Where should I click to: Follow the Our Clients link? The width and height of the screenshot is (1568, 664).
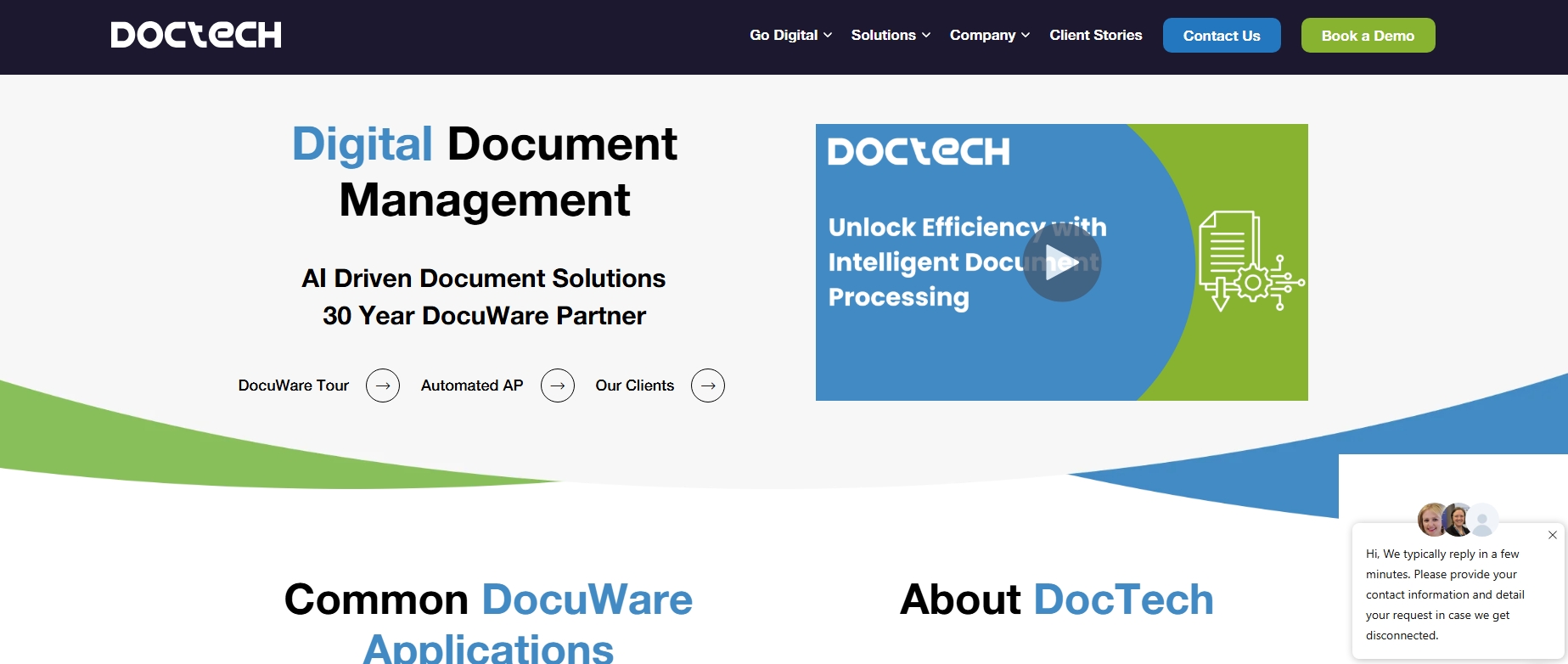[x=635, y=385]
